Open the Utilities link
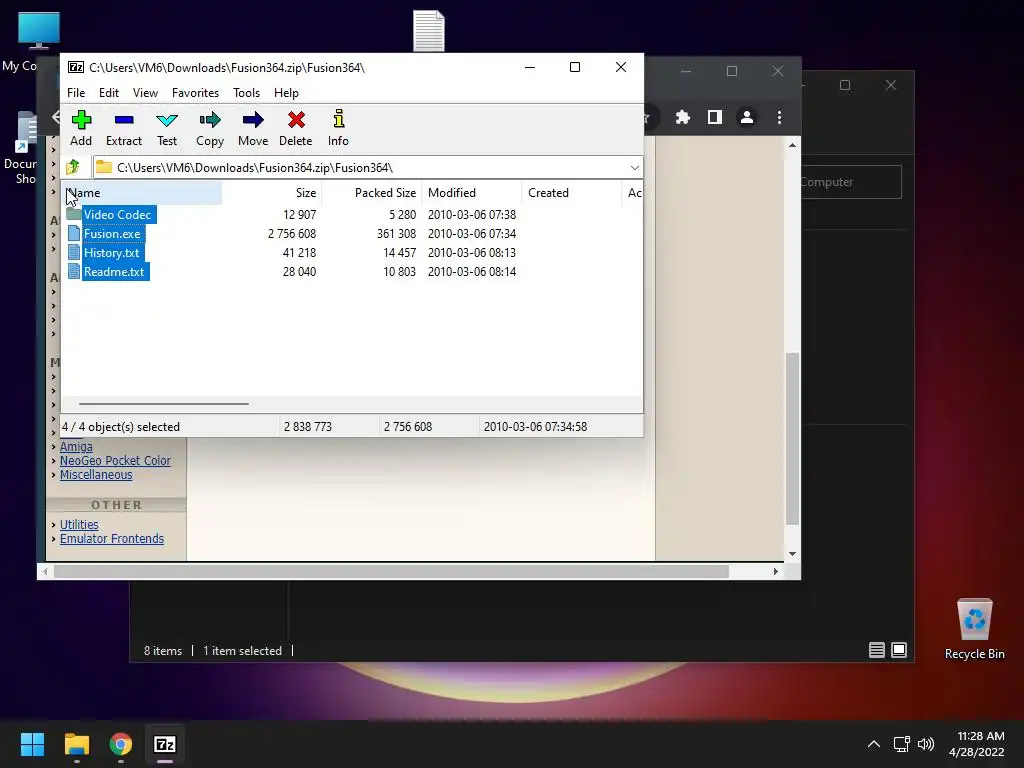 [79, 524]
